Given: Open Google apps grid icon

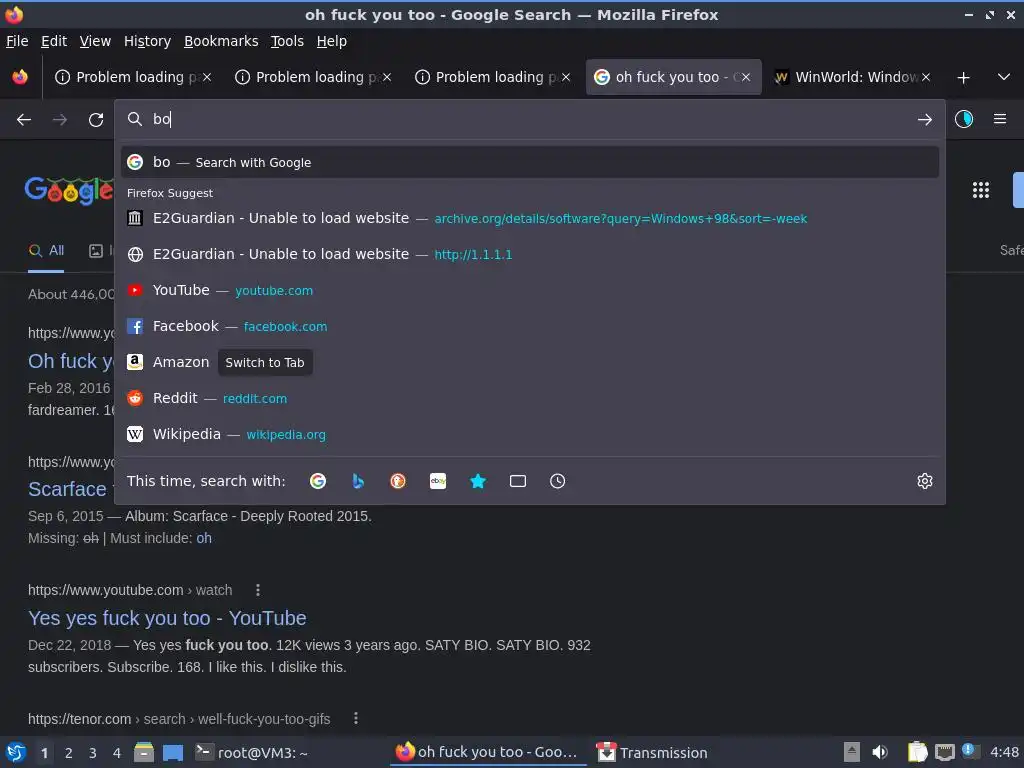Looking at the screenshot, I should (x=981, y=190).
